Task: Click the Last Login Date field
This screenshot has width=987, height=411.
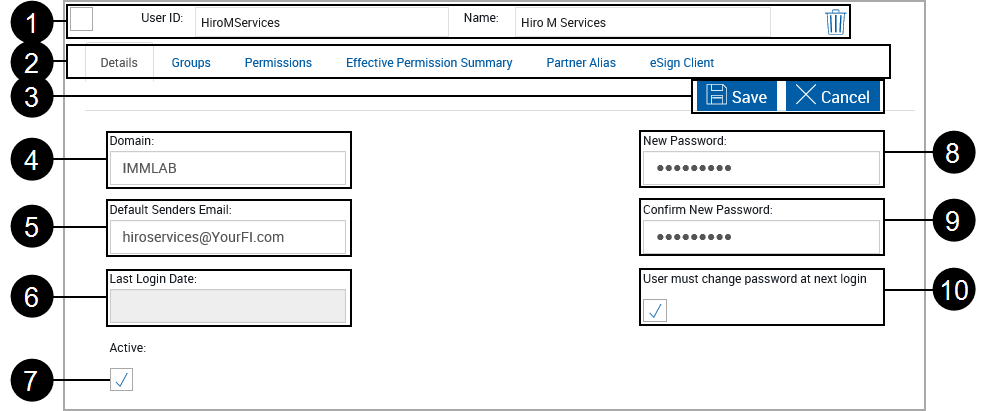Action: 228,306
